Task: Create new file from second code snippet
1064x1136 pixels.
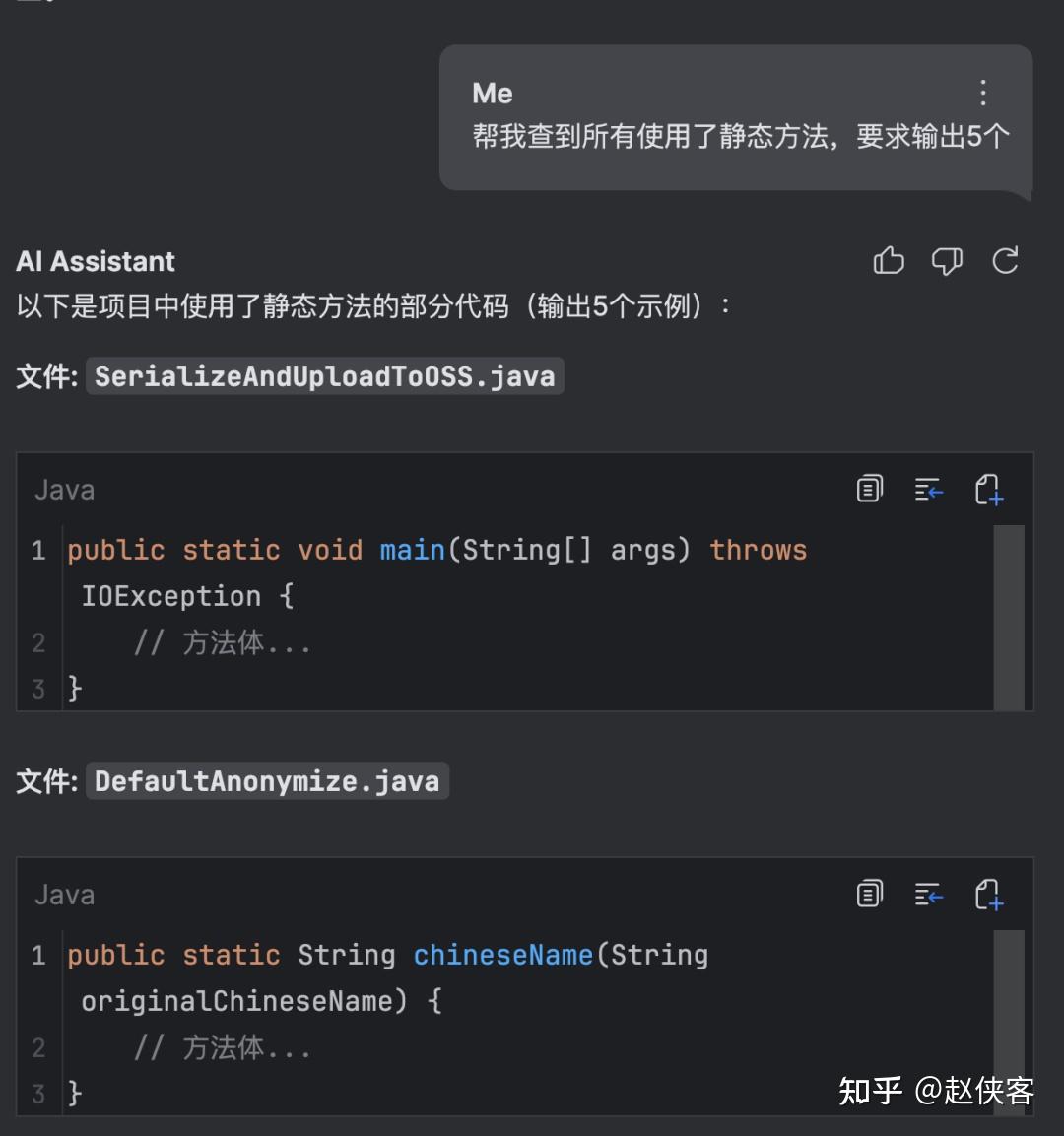Action: 989,895
